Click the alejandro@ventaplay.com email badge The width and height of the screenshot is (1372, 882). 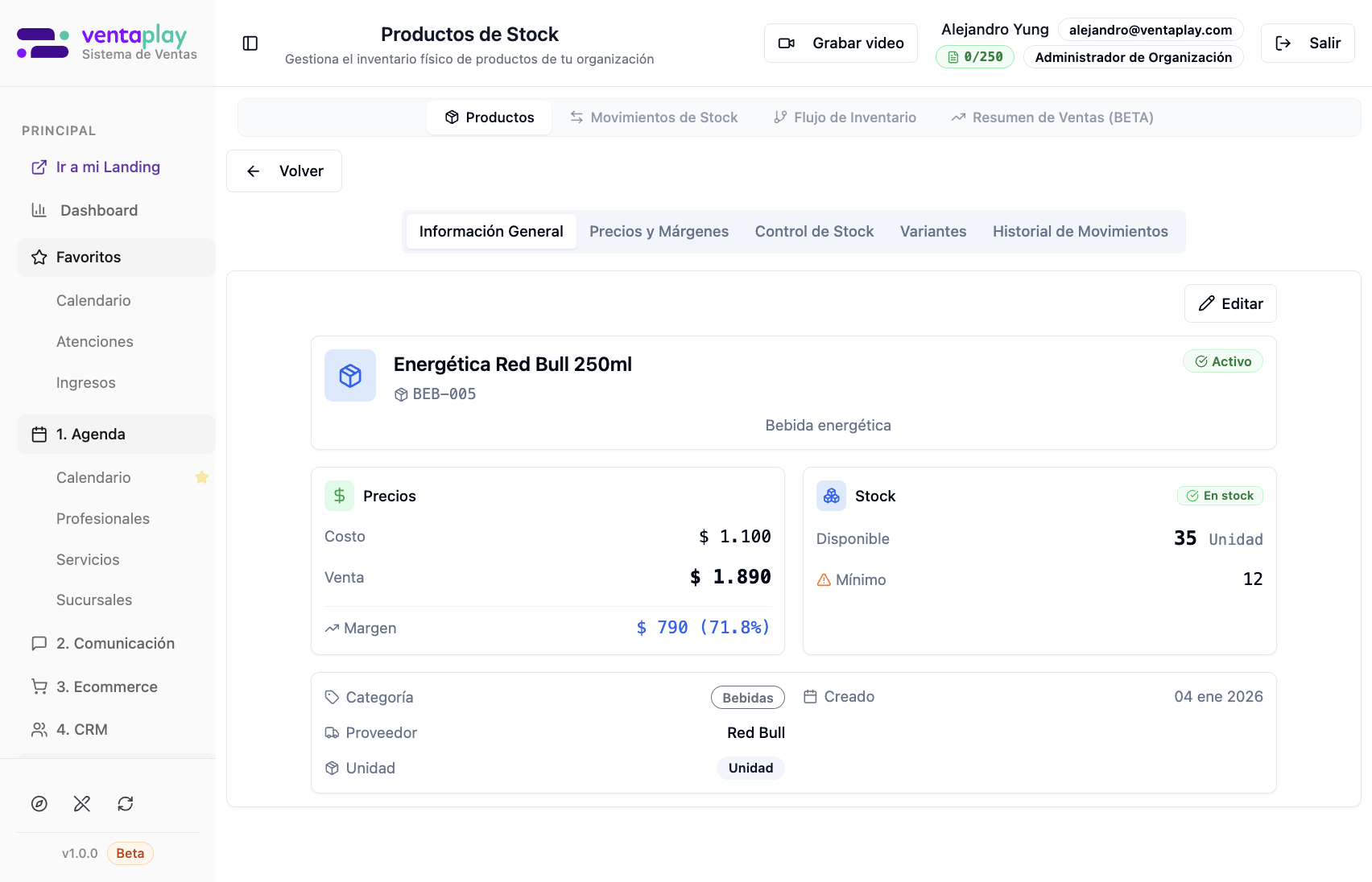tap(1151, 30)
